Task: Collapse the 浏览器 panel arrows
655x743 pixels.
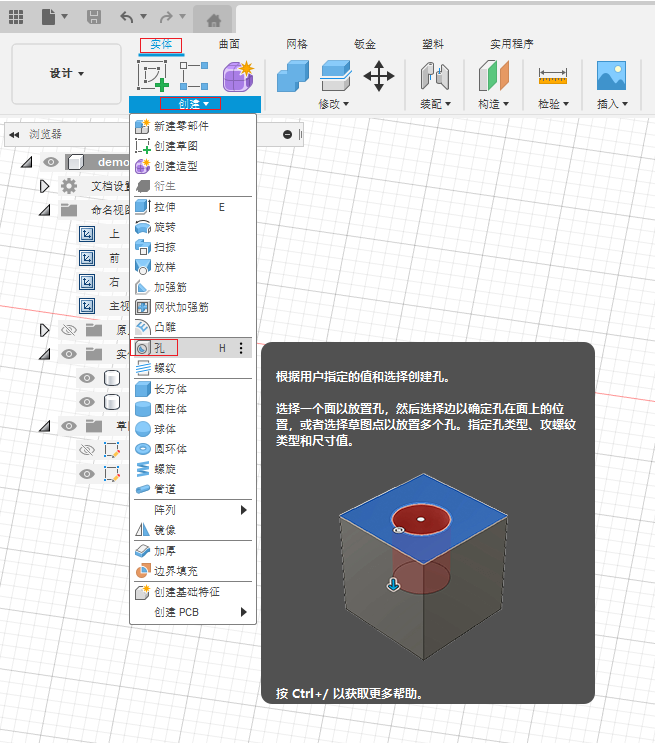Action: (14, 135)
